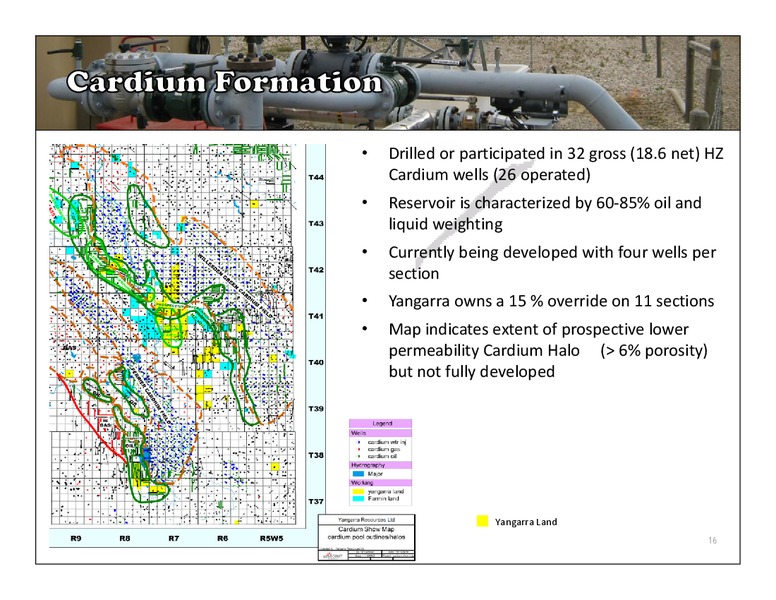Click the T40 township label

pos(316,362)
